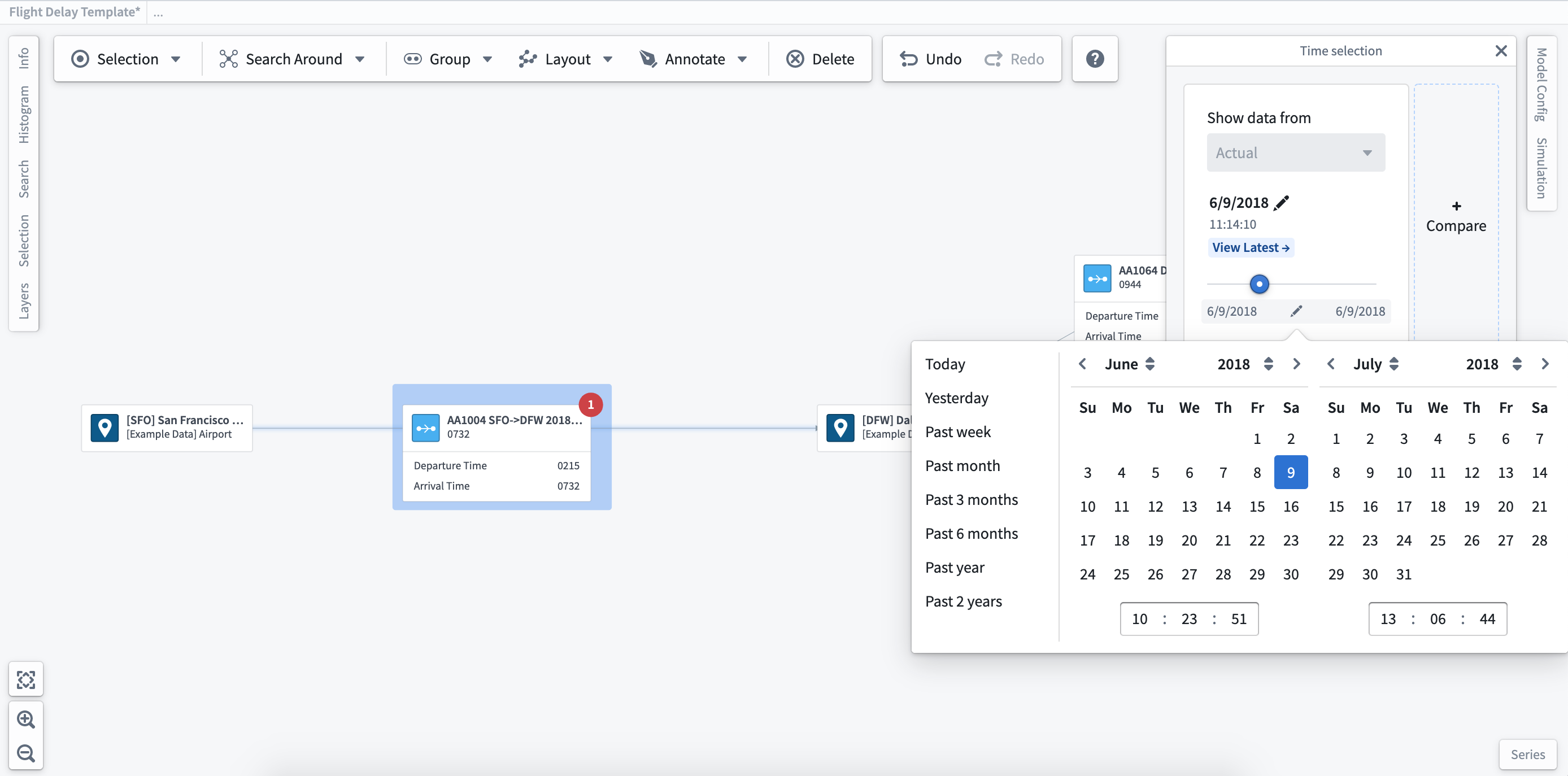Open the Layout dropdown menu

click(x=565, y=59)
